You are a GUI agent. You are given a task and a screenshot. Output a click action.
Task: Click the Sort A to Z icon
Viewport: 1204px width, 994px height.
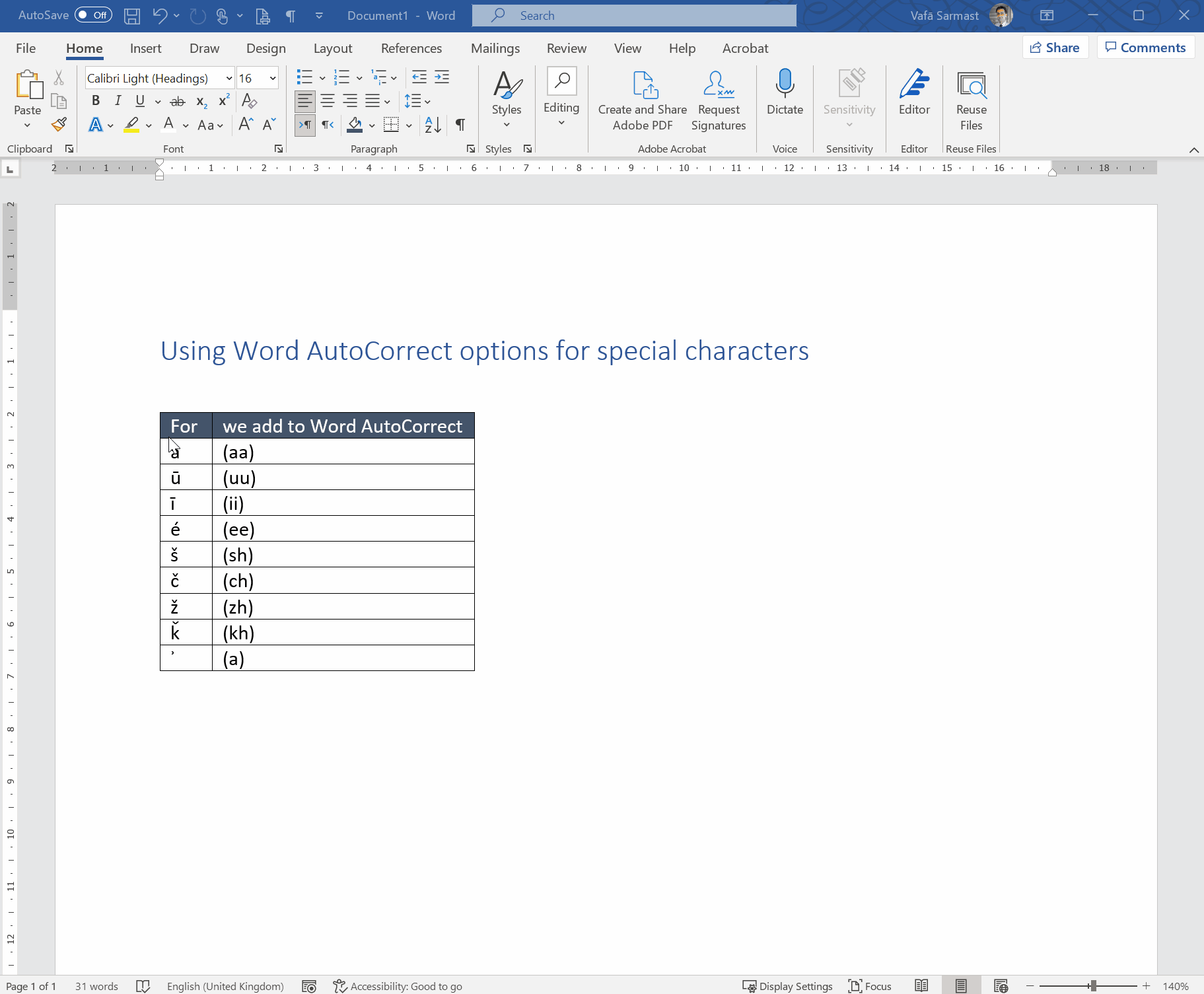433,124
